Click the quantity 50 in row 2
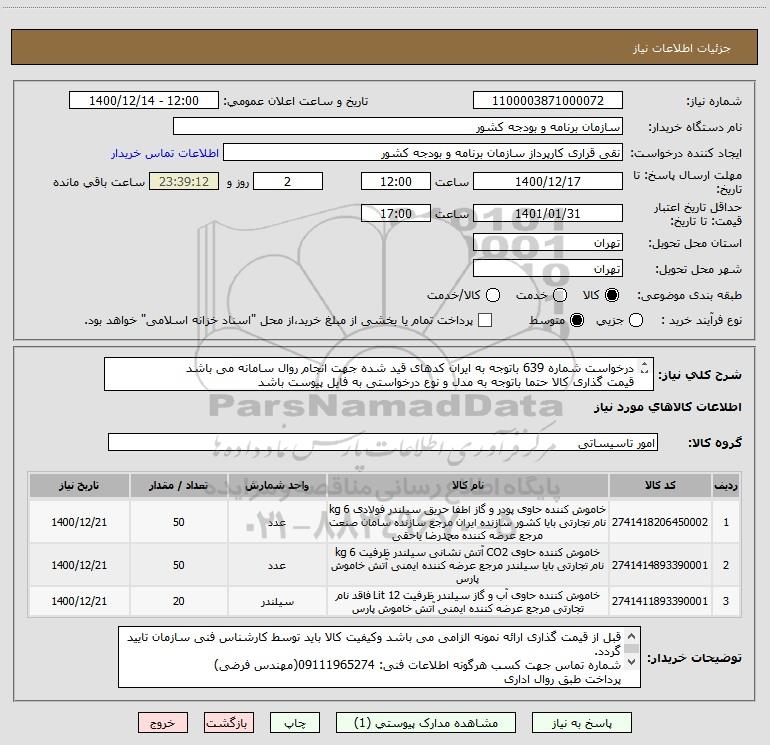 tap(179, 565)
